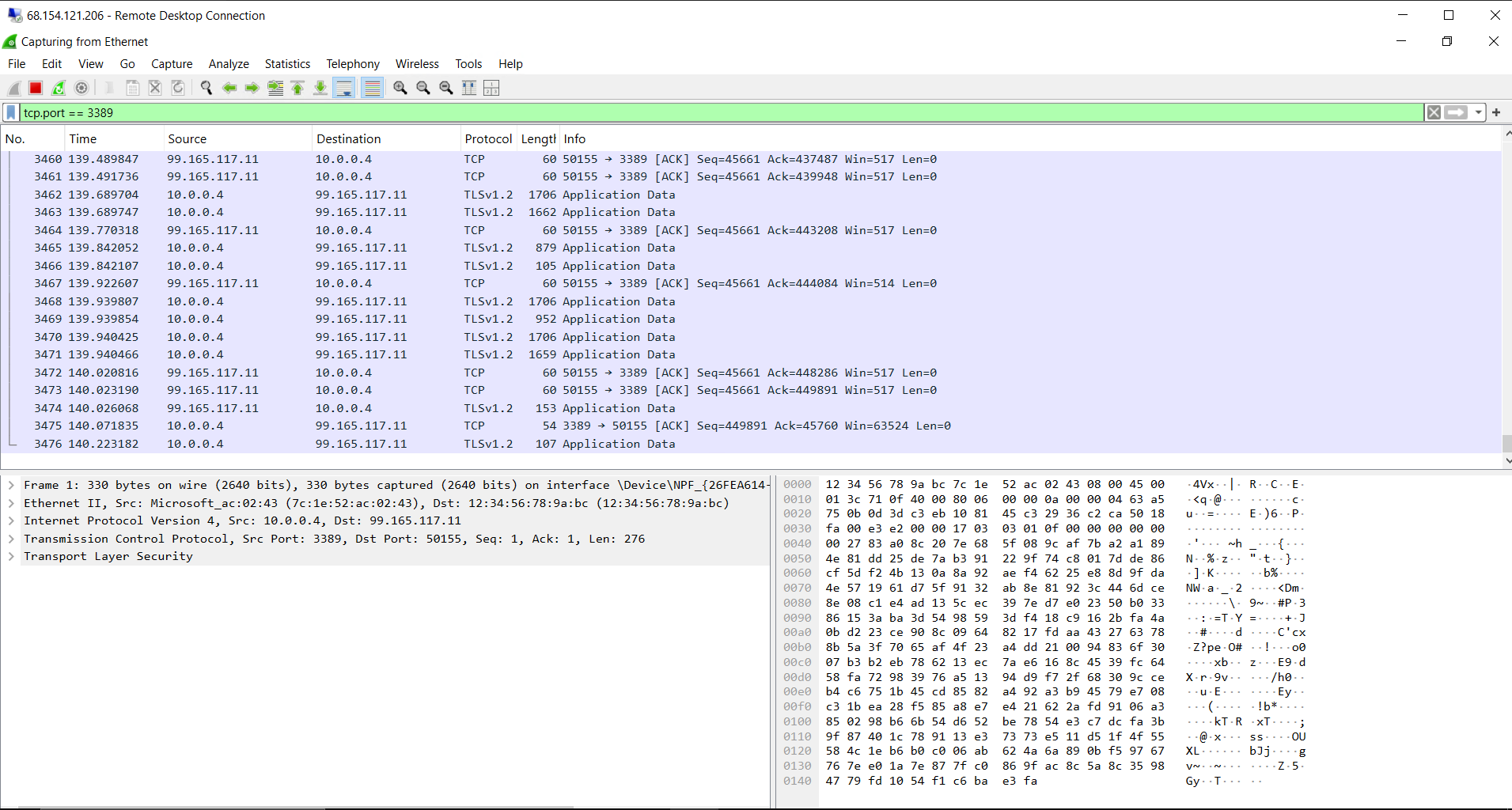Viewport: 1512px width, 810px height.
Task: Zoom out packet text
Action: 423,88
